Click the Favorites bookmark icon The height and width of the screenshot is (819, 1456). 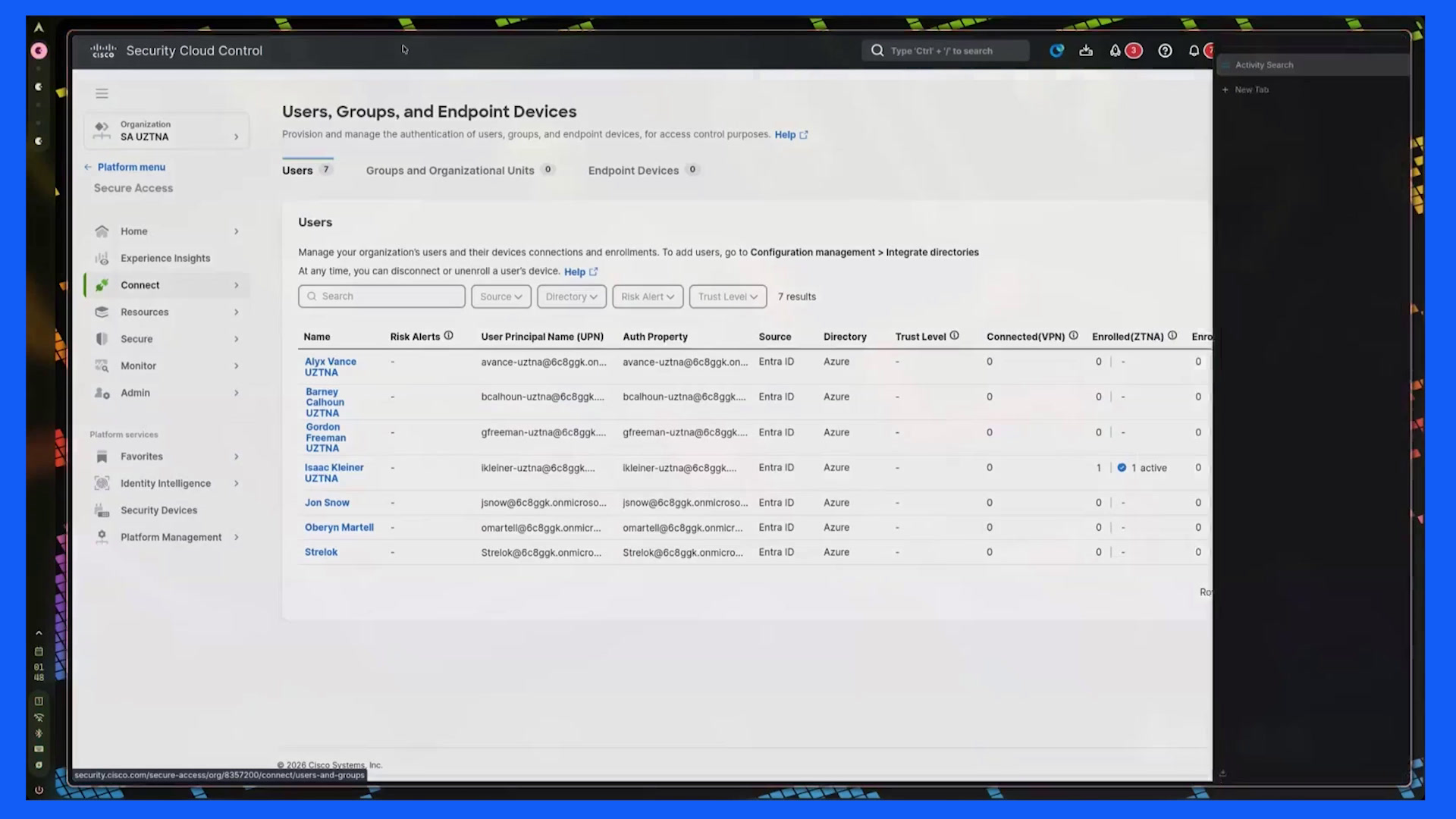[102, 457]
